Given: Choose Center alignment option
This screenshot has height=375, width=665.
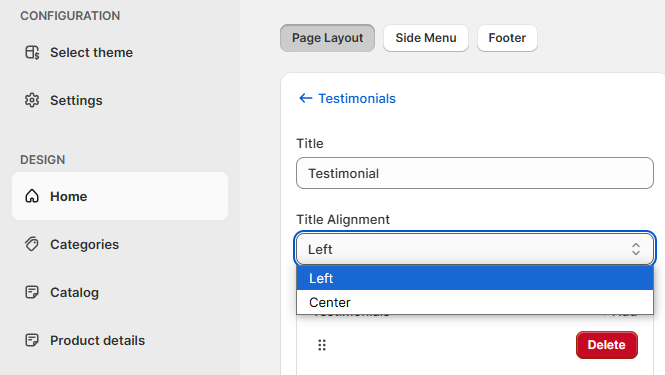Looking at the screenshot, I should [475, 302].
